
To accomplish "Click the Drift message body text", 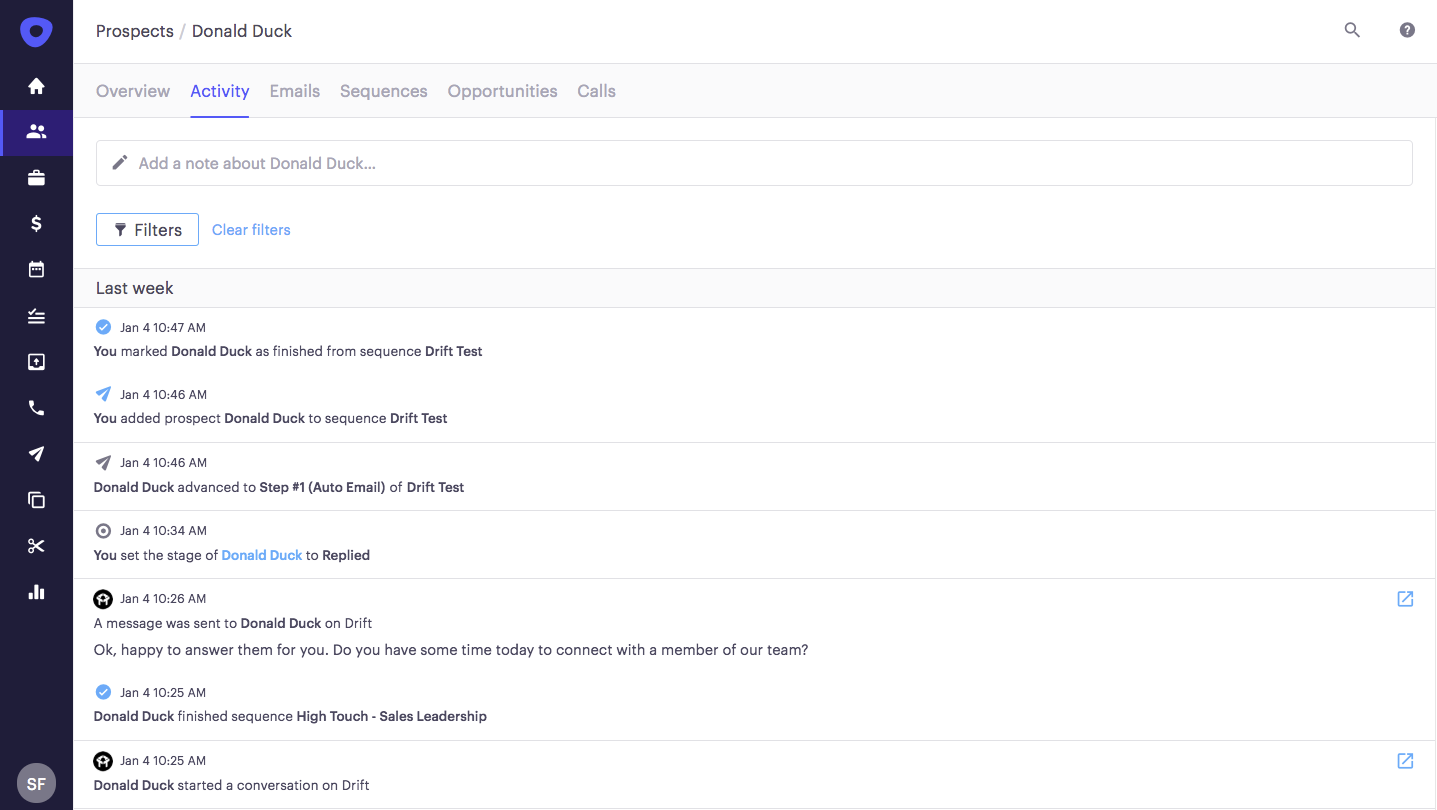I will click(x=451, y=649).
